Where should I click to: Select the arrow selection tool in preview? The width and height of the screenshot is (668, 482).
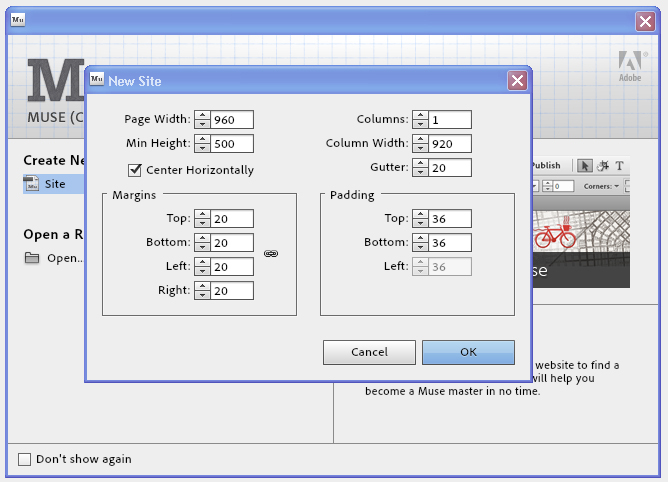click(x=586, y=166)
